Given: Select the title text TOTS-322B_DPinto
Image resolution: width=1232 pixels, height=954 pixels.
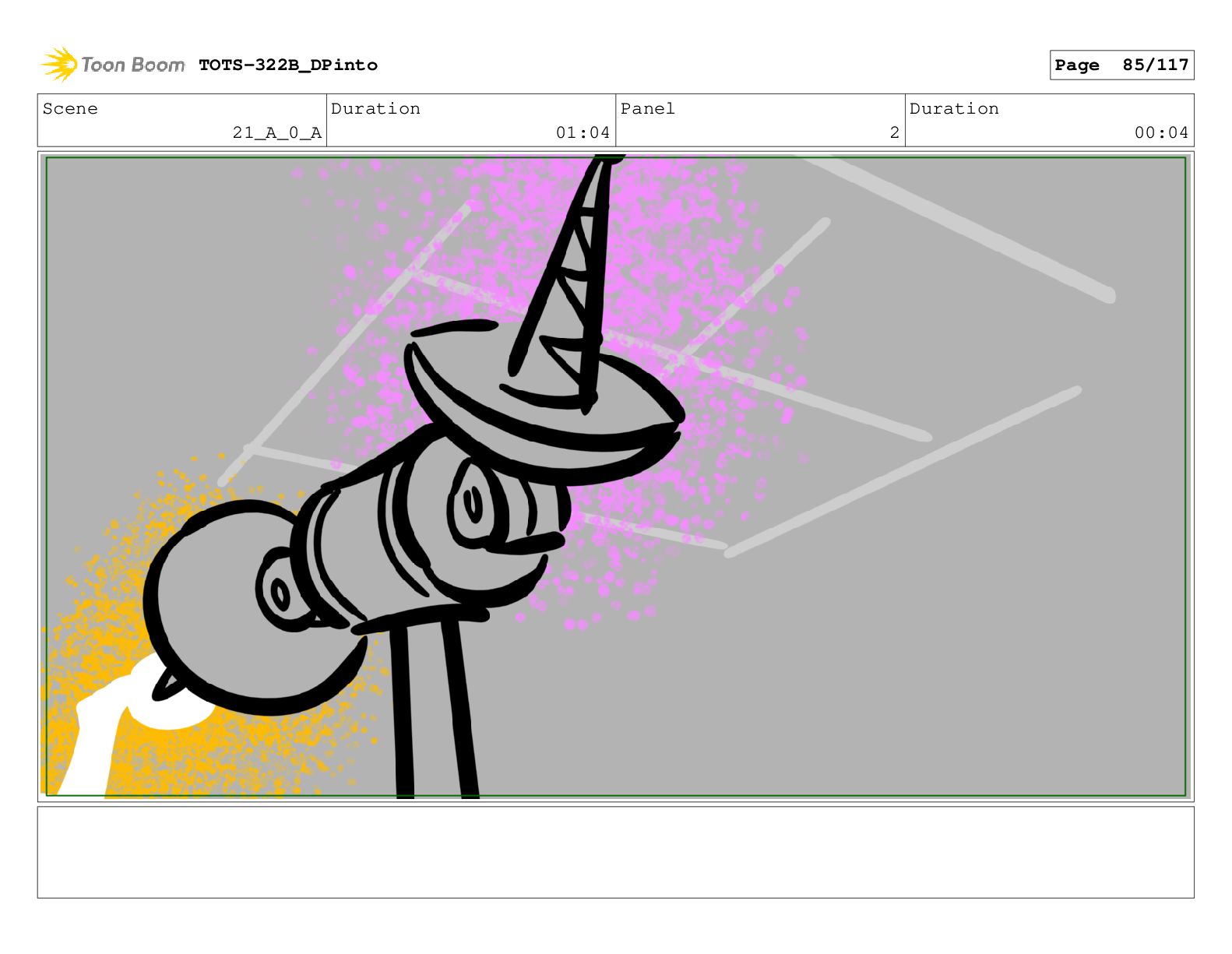Looking at the screenshot, I should click(288, 65).
